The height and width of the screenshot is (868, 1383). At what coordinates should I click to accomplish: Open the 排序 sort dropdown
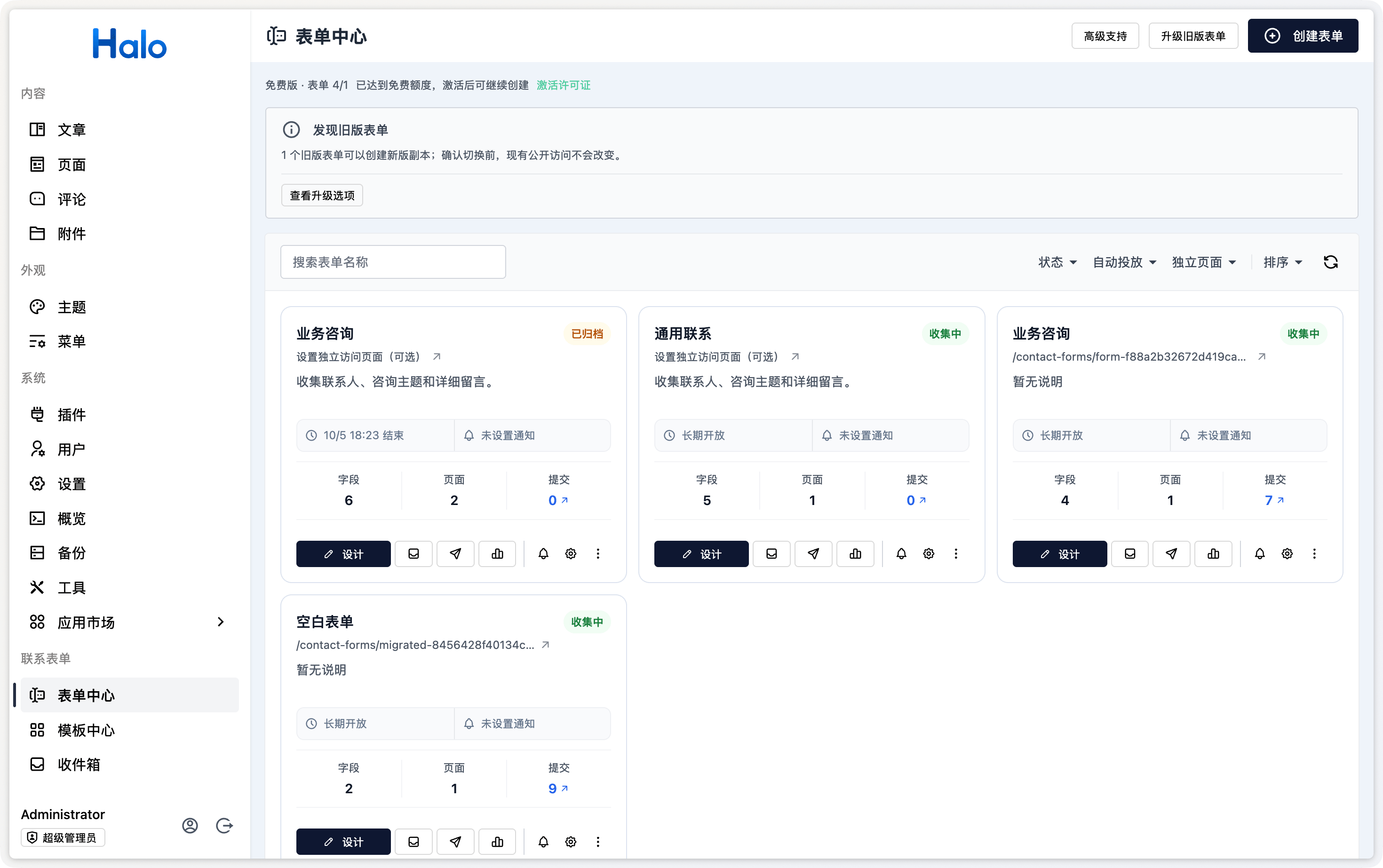coord(1282,262)
